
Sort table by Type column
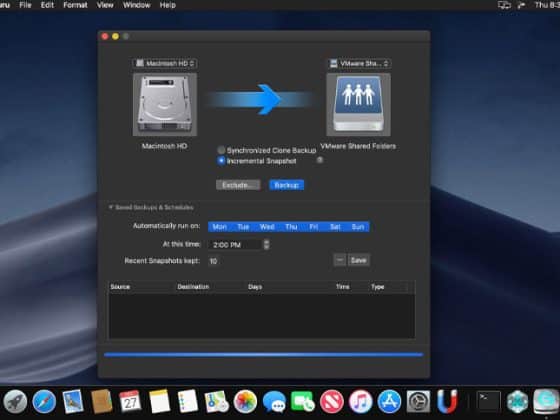pyautogui.click(x=389, y=287)
